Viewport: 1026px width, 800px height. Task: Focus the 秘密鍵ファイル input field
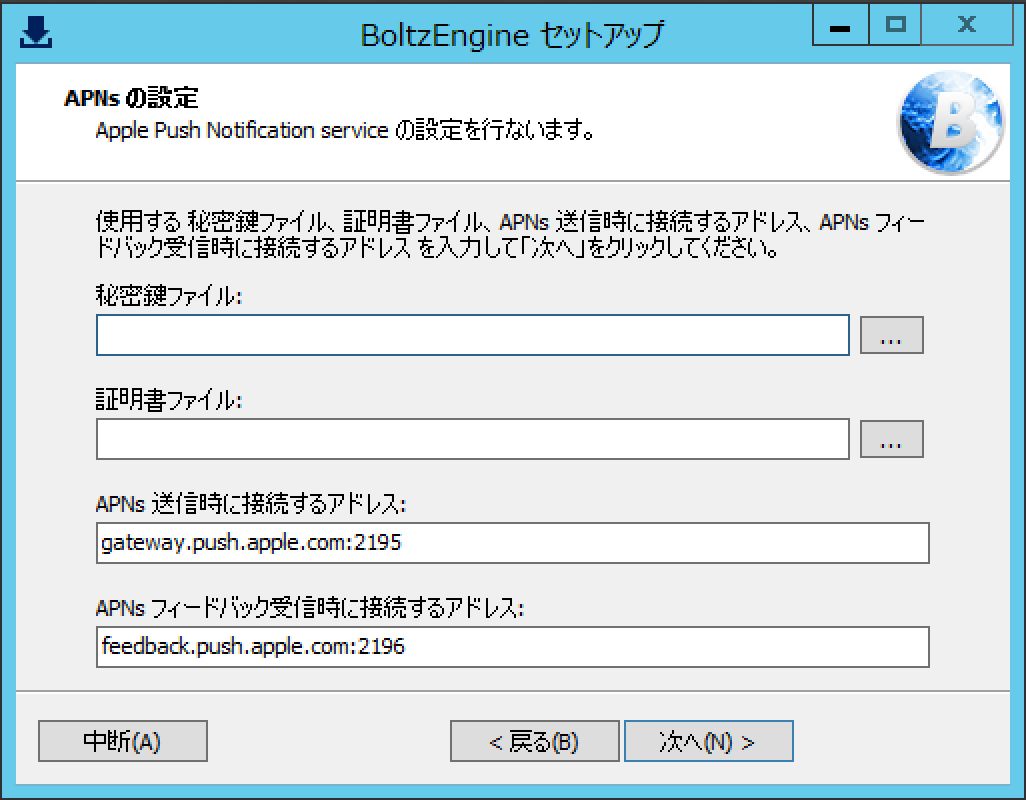click(472, 335)
